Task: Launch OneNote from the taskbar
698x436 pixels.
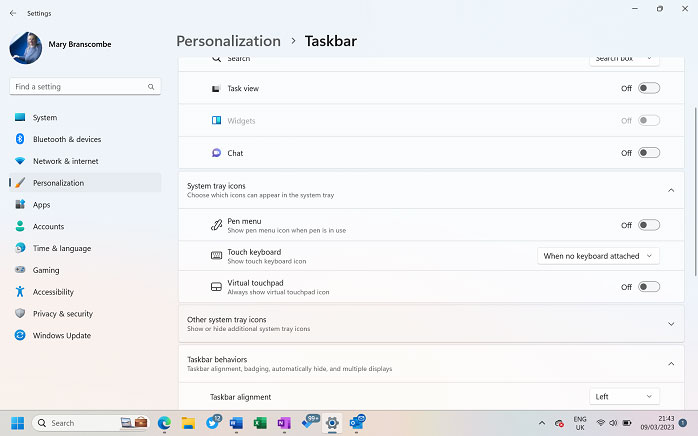Action: click(284, 423)
